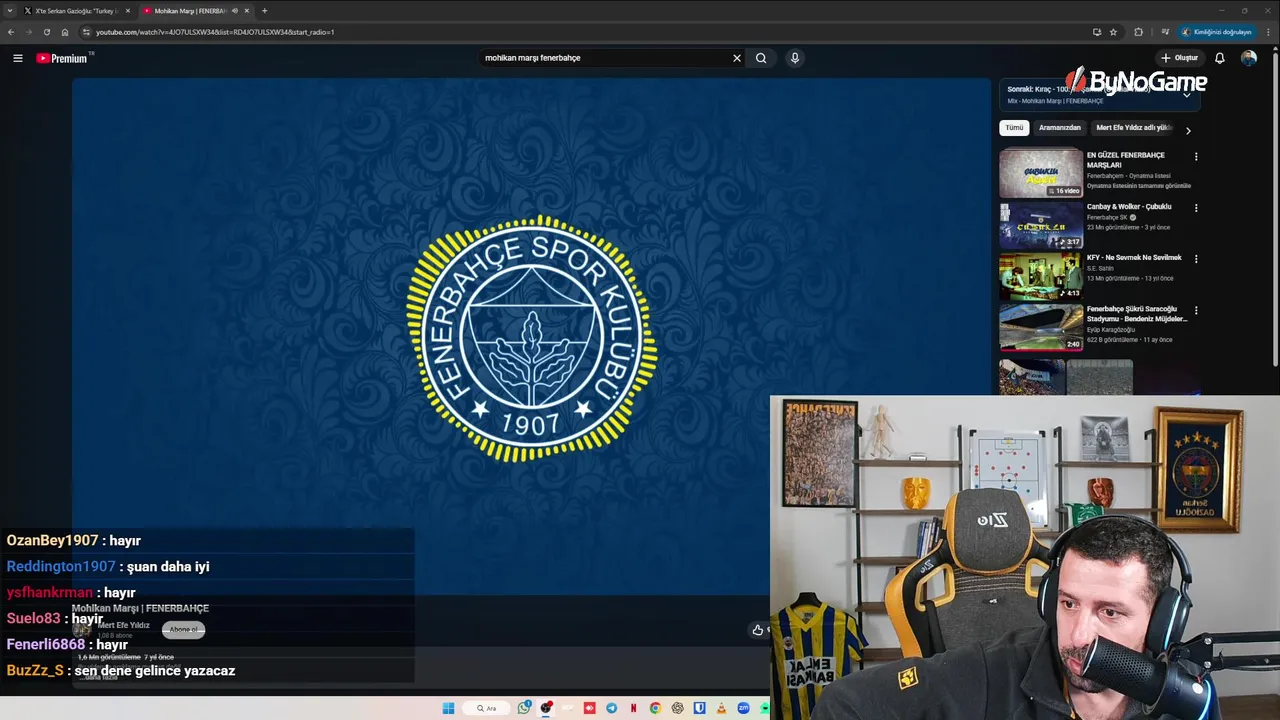This screenshot has width=1280, height=720.
Task: Click the Fenerbahçe SK channel name
Action: coord(1107,217)
